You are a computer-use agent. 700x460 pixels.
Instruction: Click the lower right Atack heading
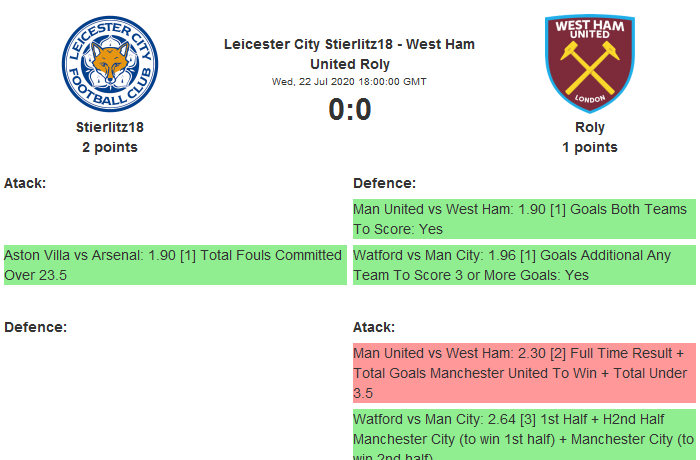coord(374,327)
